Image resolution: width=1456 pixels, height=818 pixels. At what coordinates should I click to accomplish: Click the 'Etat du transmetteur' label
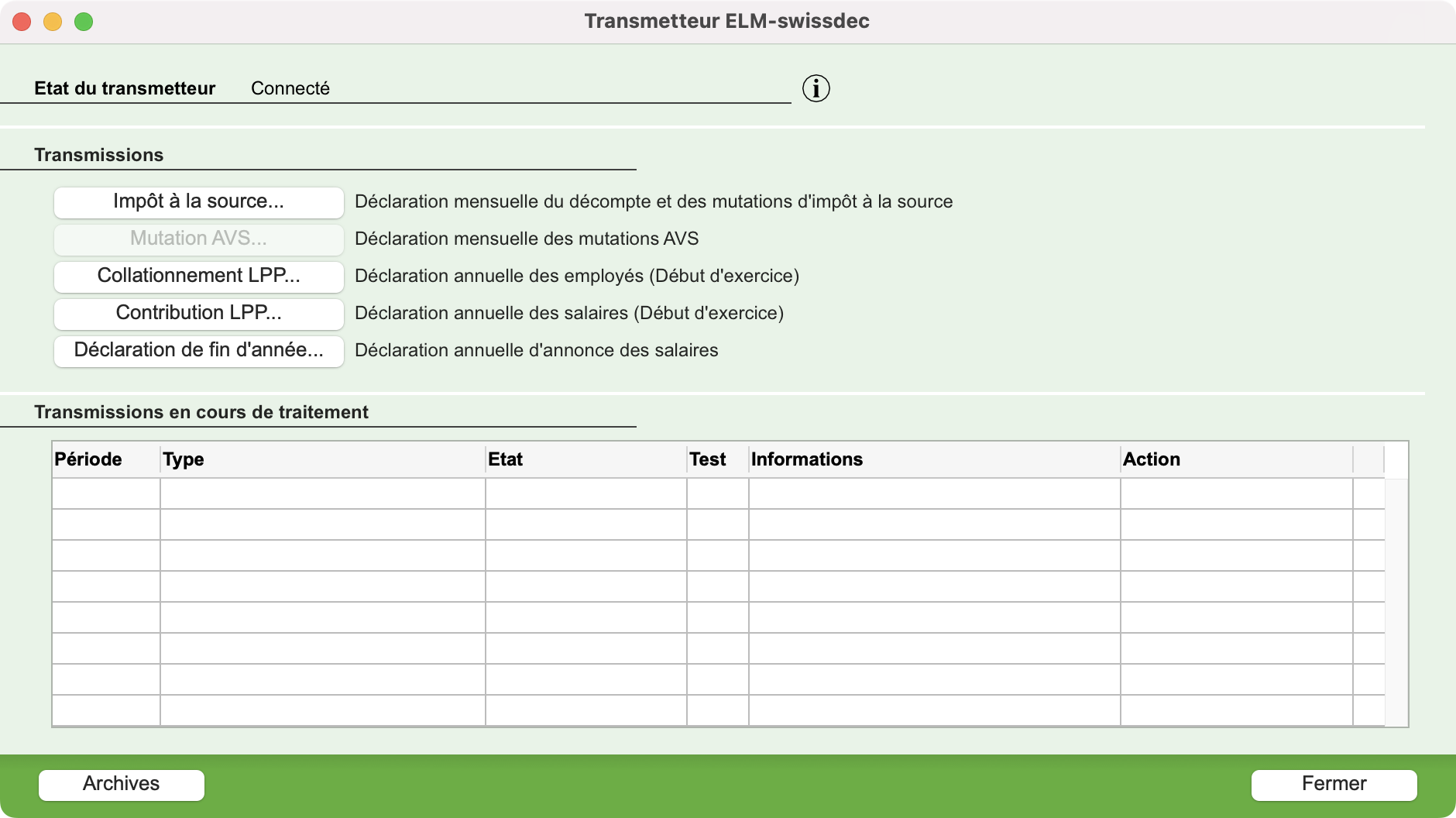coord(125,88)
